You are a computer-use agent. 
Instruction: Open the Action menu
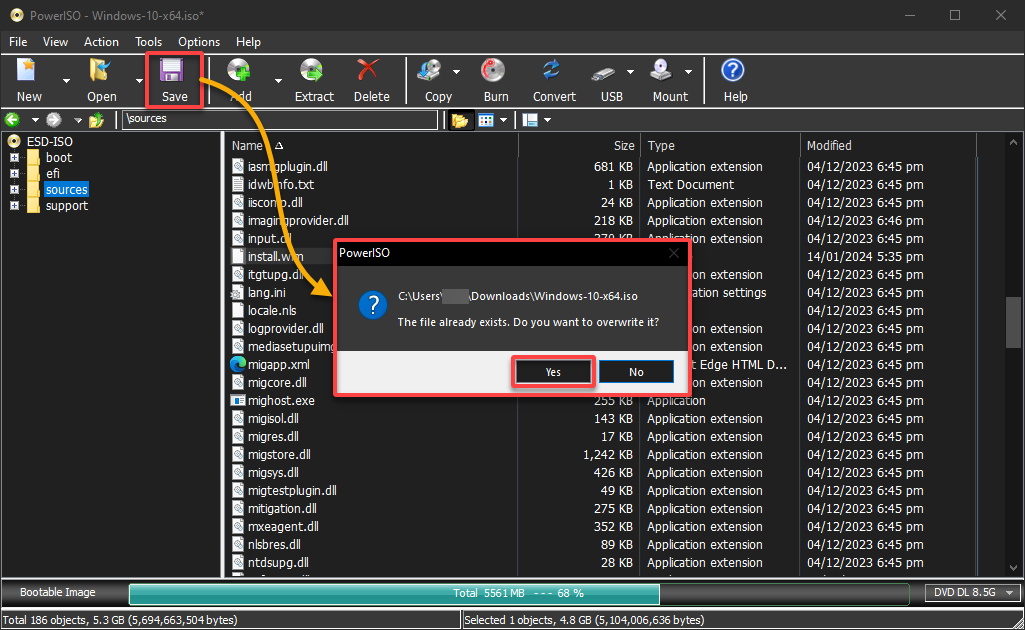tap(101, 42)
